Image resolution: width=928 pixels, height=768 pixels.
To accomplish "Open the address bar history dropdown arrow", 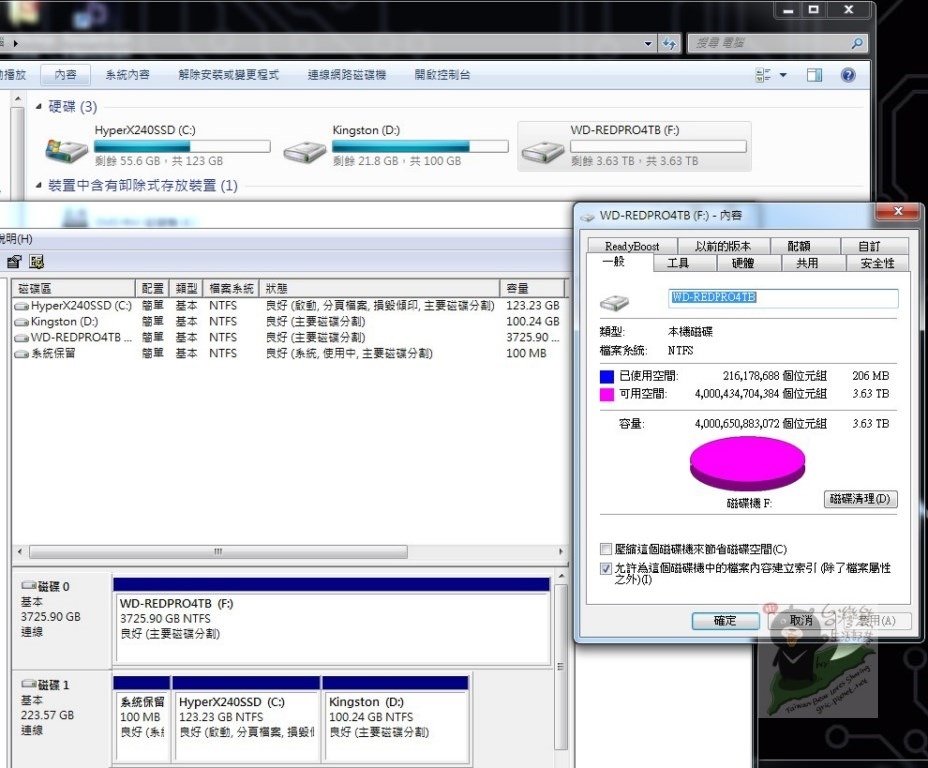I will click(x=648, y=43).
